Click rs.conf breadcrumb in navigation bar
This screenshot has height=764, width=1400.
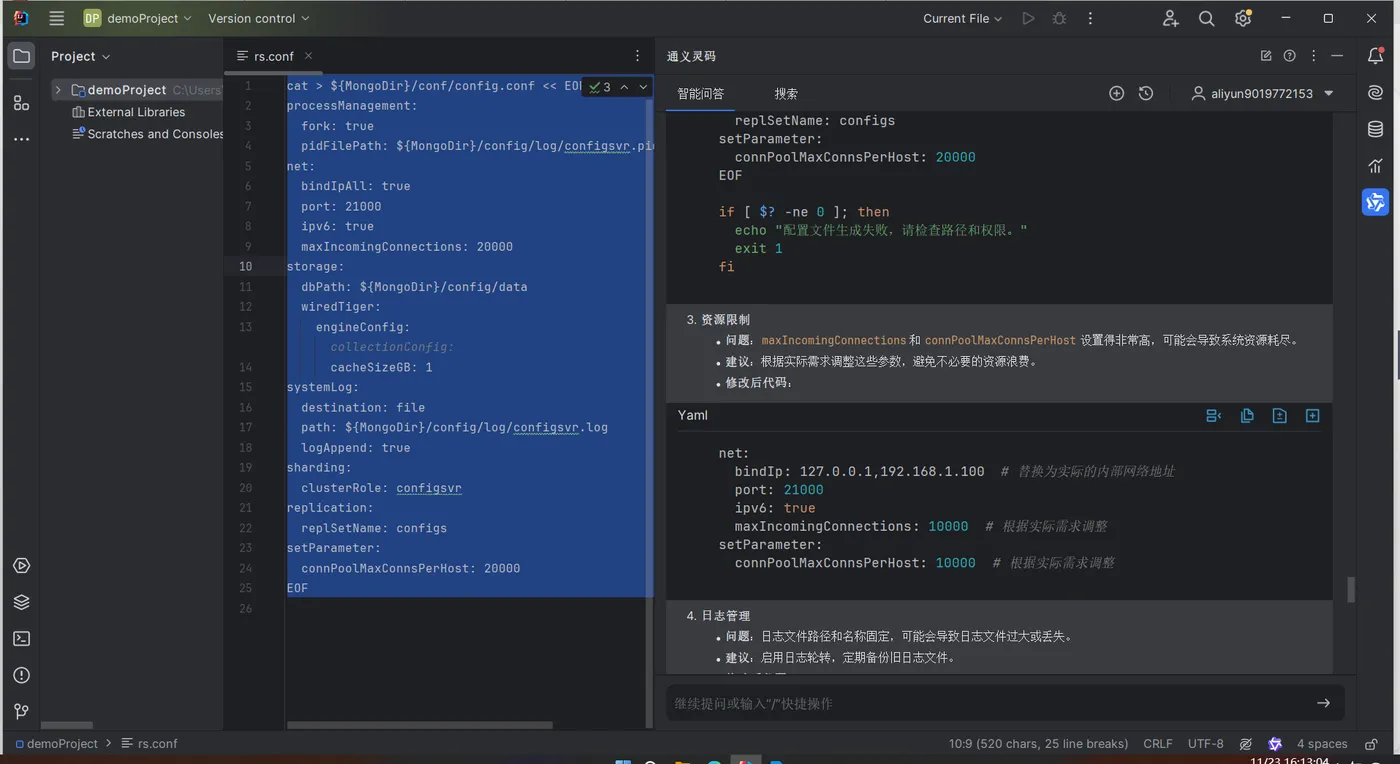pyautogui.click(x=150, y=744)
